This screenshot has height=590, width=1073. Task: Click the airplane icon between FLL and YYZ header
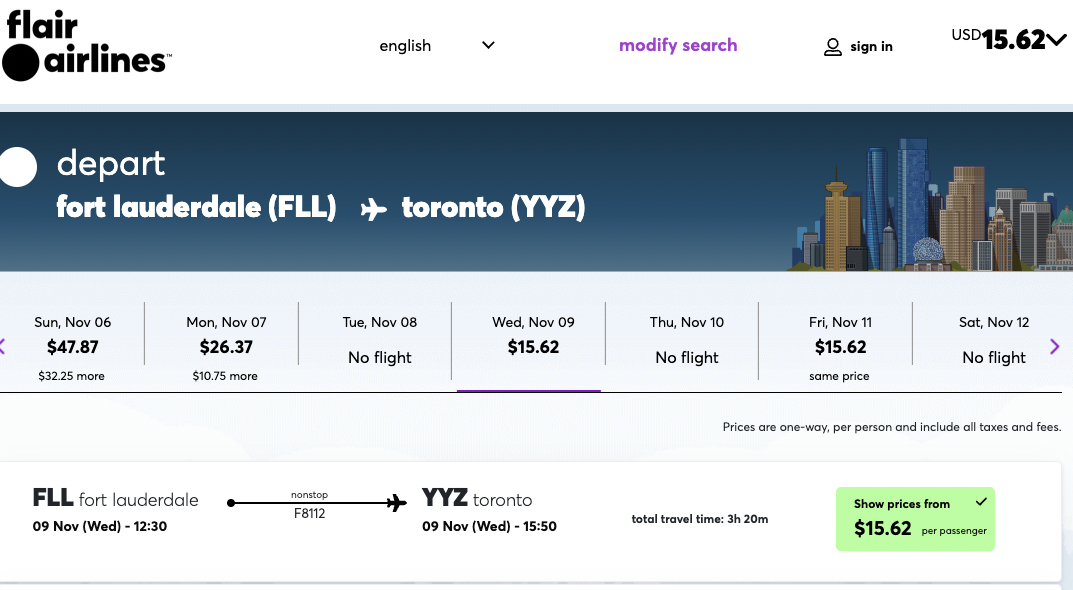pyautogui.click(x=373, y=209)
